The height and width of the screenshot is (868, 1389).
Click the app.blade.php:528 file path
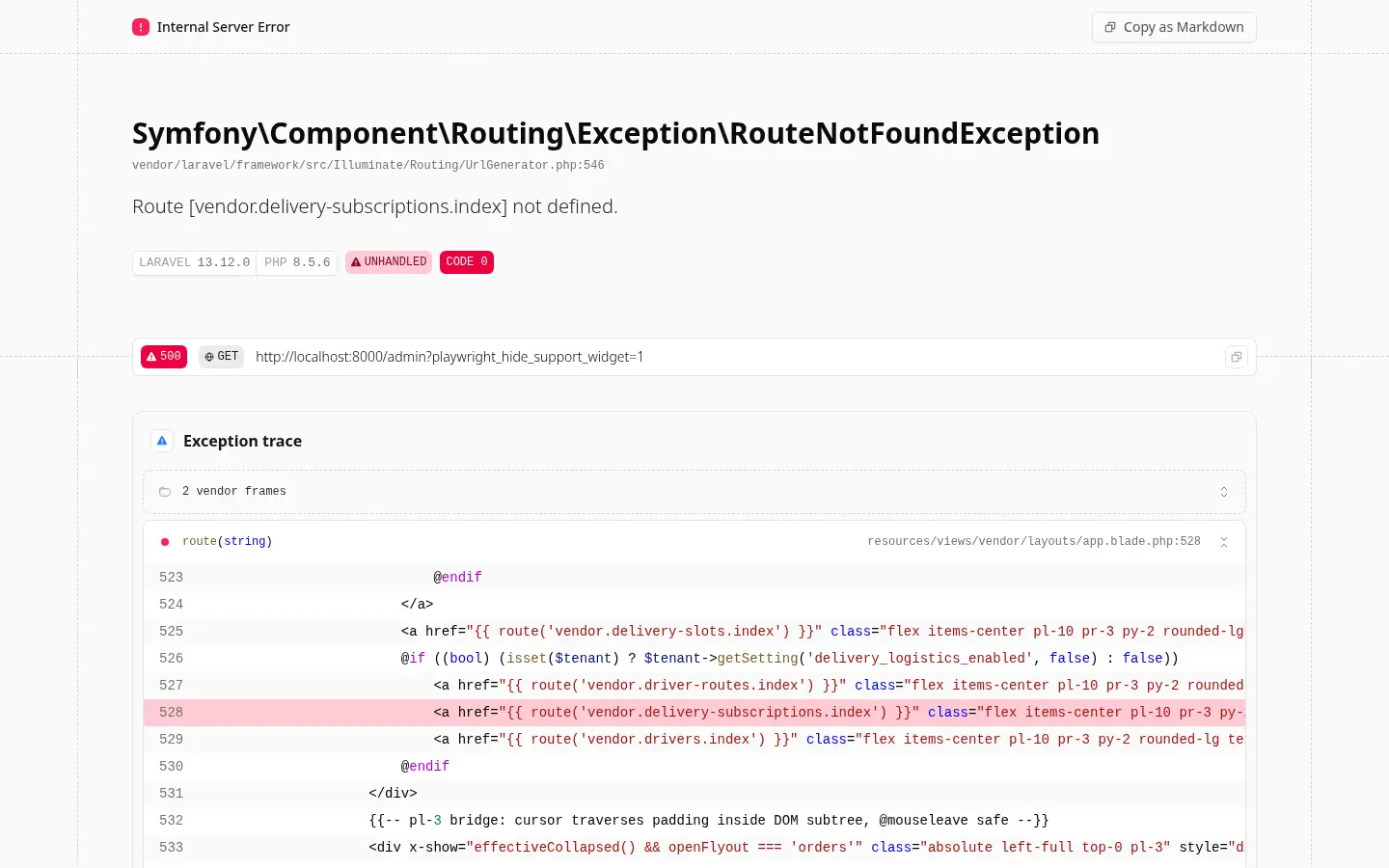1034,542
